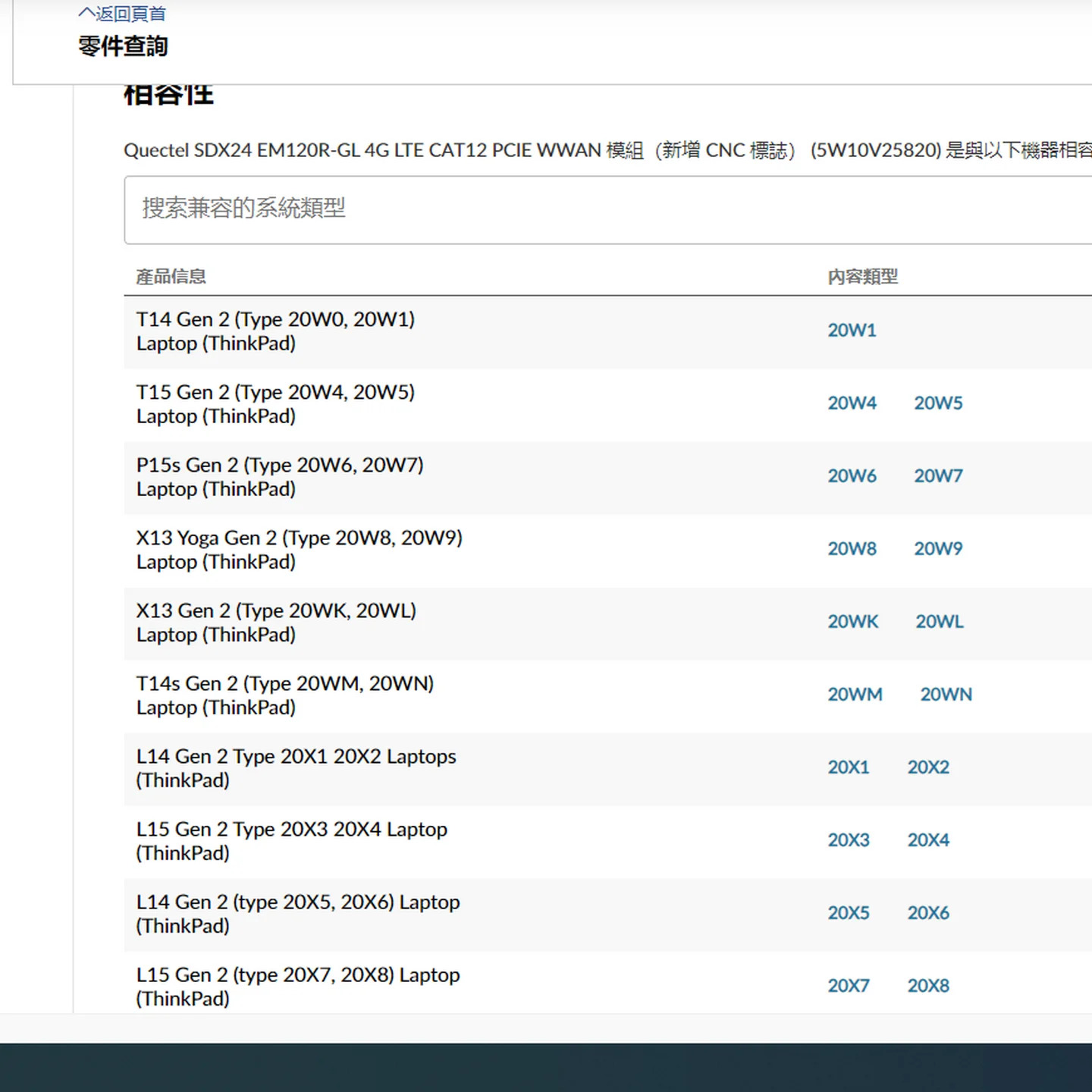Select the X13 Gen 2 (Type 20WK, 20WL) row text
The width and height of the screenshot is (1092, 1092).
[x=276, y=623]
